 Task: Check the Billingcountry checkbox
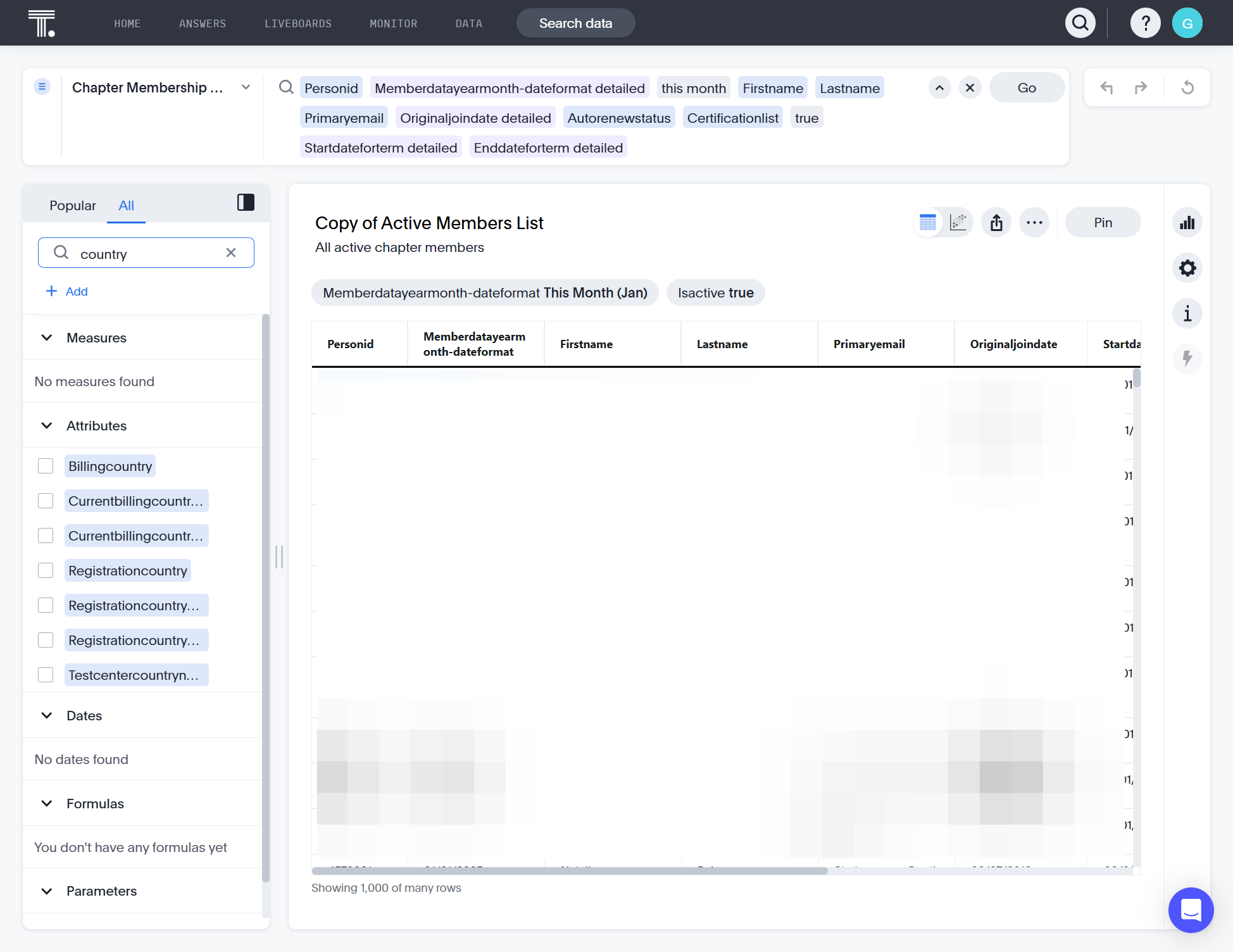(x=46, y=466)
